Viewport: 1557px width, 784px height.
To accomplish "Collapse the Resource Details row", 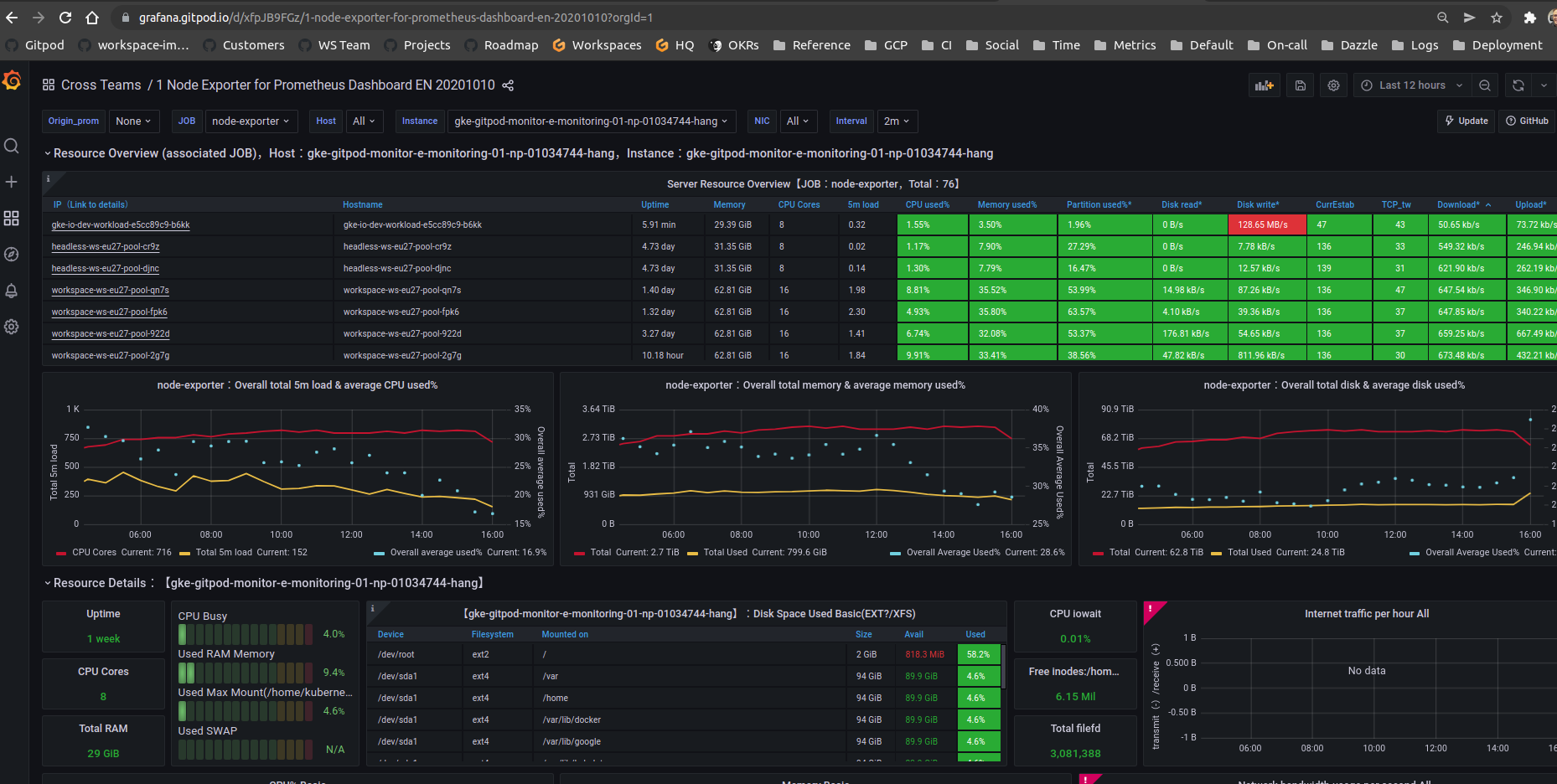I will [48, 583].
